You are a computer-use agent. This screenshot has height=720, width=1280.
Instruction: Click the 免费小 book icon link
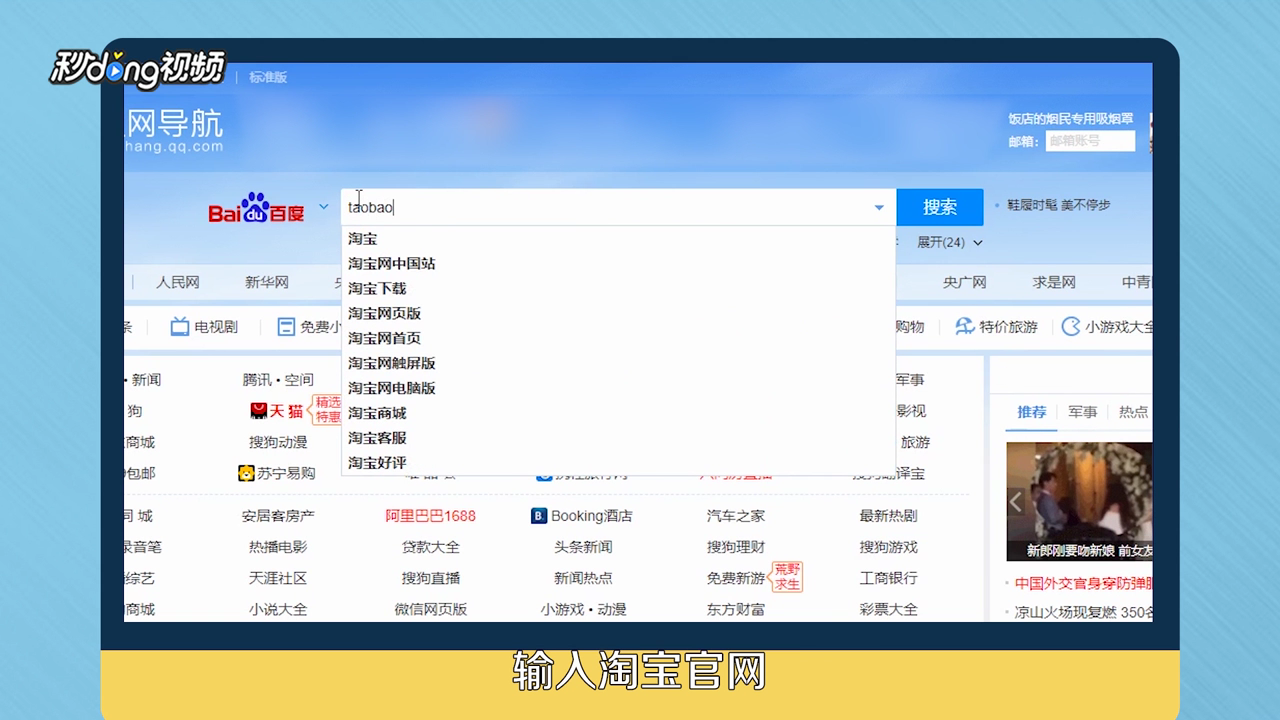coord(309,326)
